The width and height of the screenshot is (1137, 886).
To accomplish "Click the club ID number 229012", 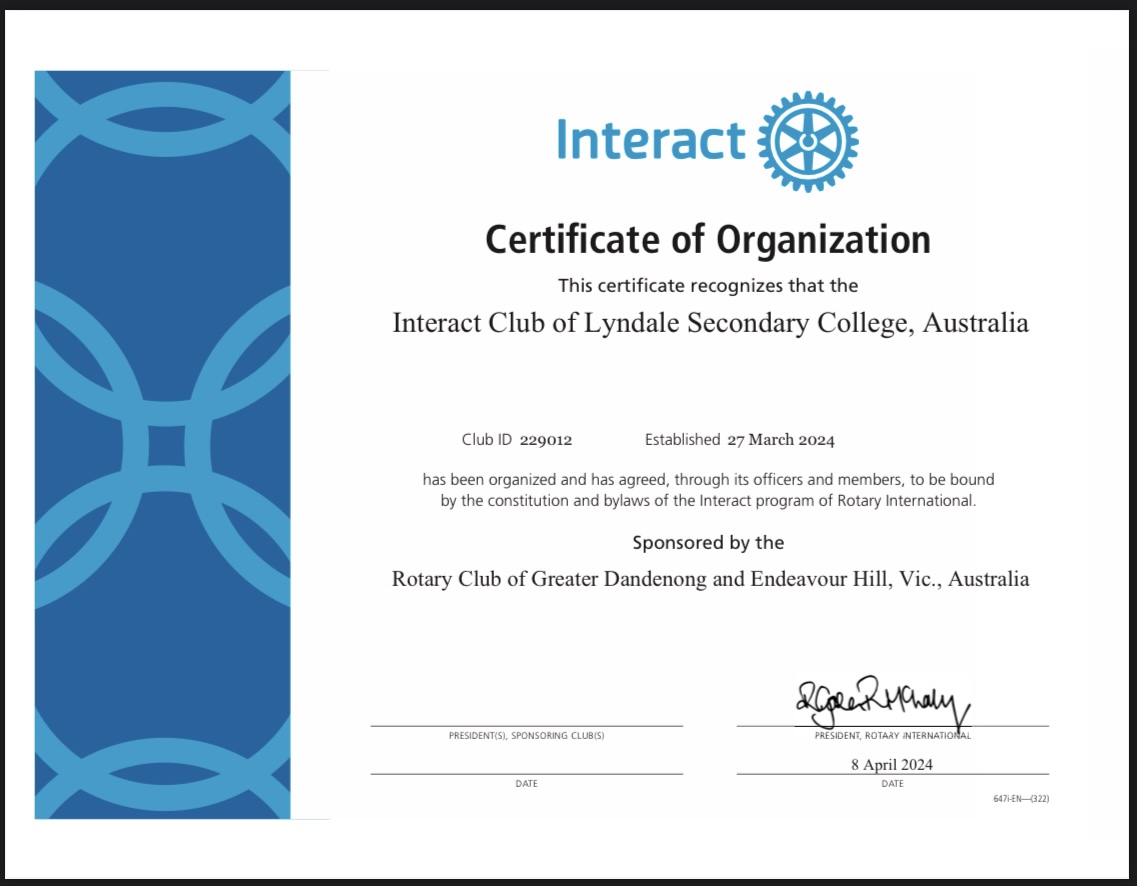I will coord(546,440).
